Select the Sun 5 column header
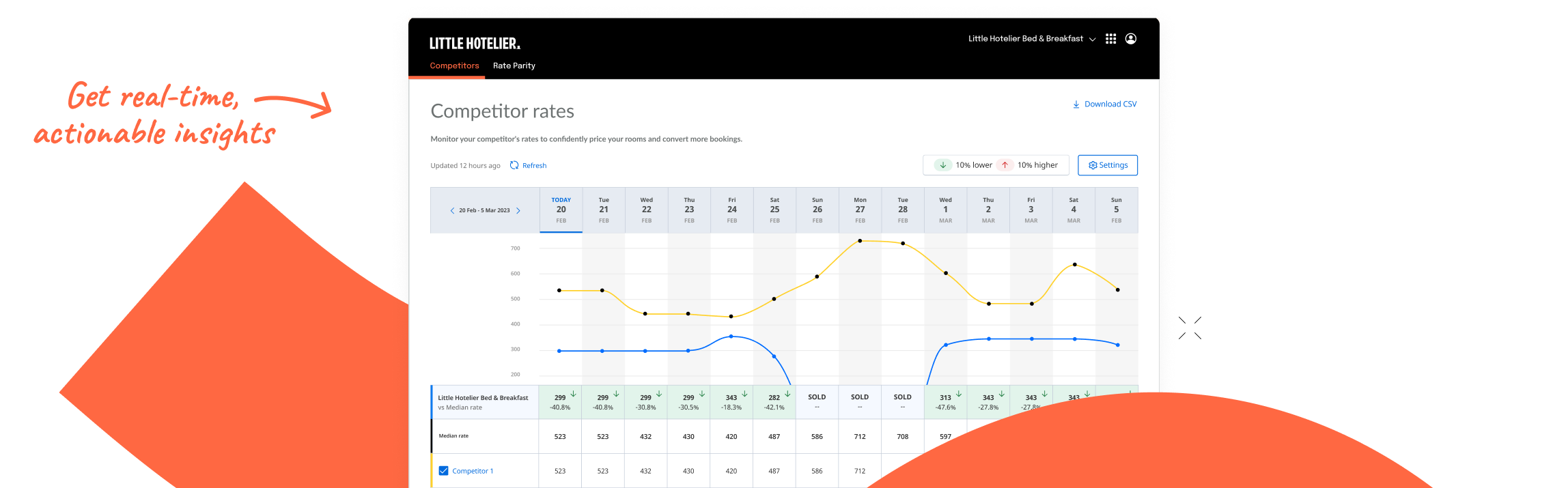Image resolution: width=1568 pixels, height=488 pixels. coord(1117,210)
